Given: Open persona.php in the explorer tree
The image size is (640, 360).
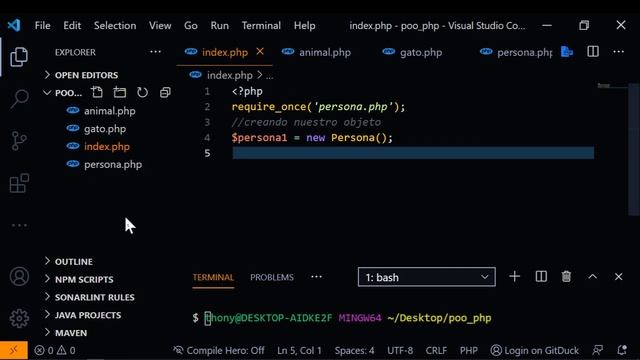Looking at the screenshot, I should click(x=113, y=164).
